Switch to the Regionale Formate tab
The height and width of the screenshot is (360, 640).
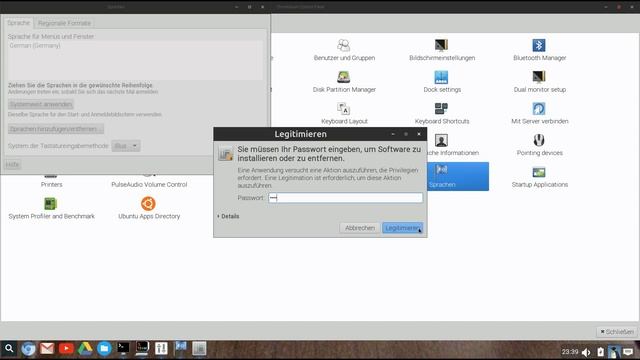pos(64,23)
